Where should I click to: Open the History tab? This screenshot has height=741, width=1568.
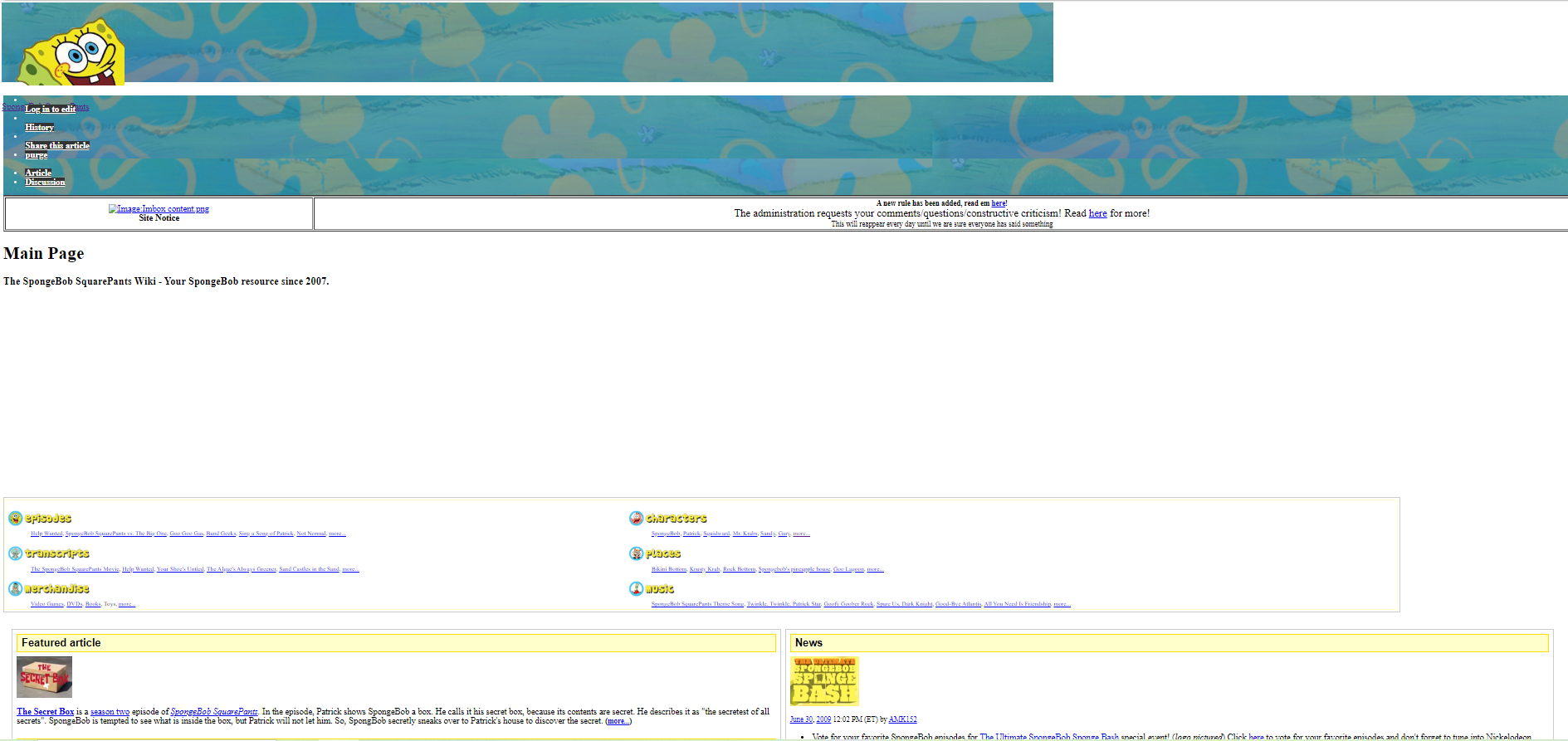39,127
